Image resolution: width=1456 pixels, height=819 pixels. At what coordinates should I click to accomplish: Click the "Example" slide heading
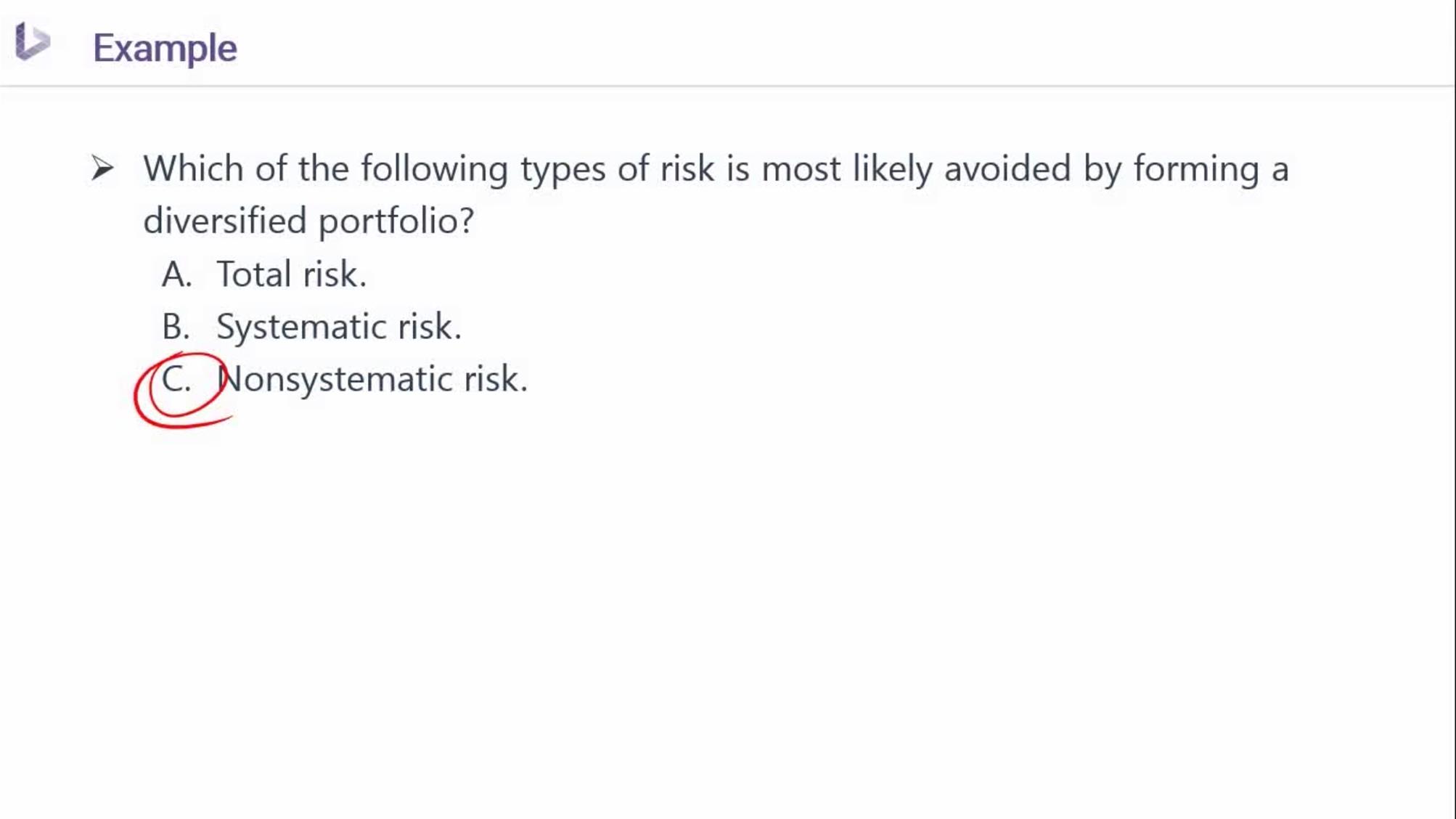pyautogui.click(x=165, y=48)
